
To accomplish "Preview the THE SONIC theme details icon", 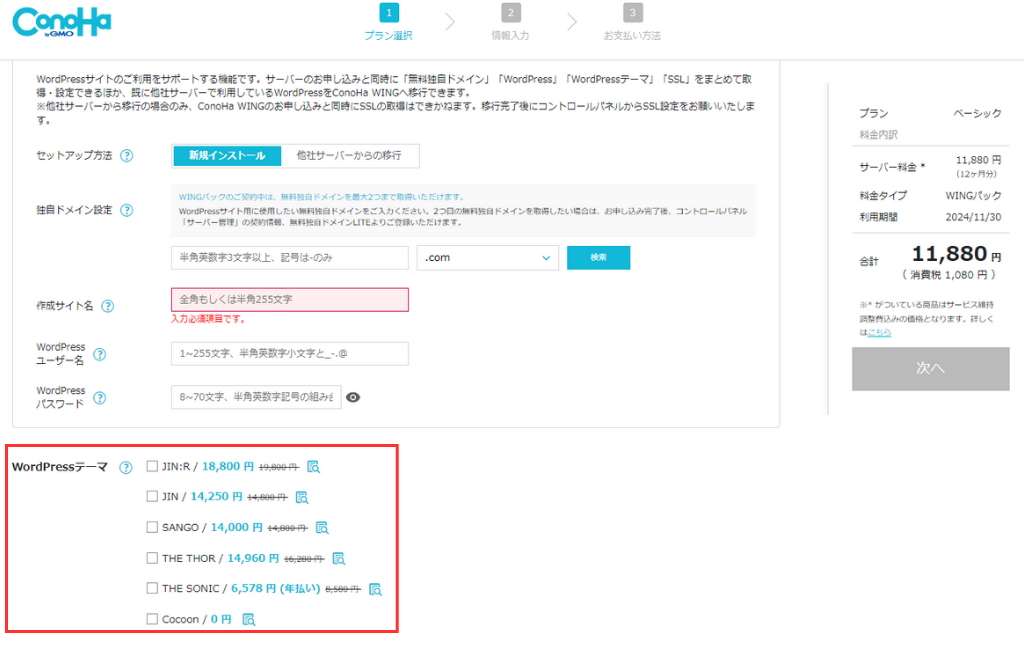I will (x=375, y=590).
